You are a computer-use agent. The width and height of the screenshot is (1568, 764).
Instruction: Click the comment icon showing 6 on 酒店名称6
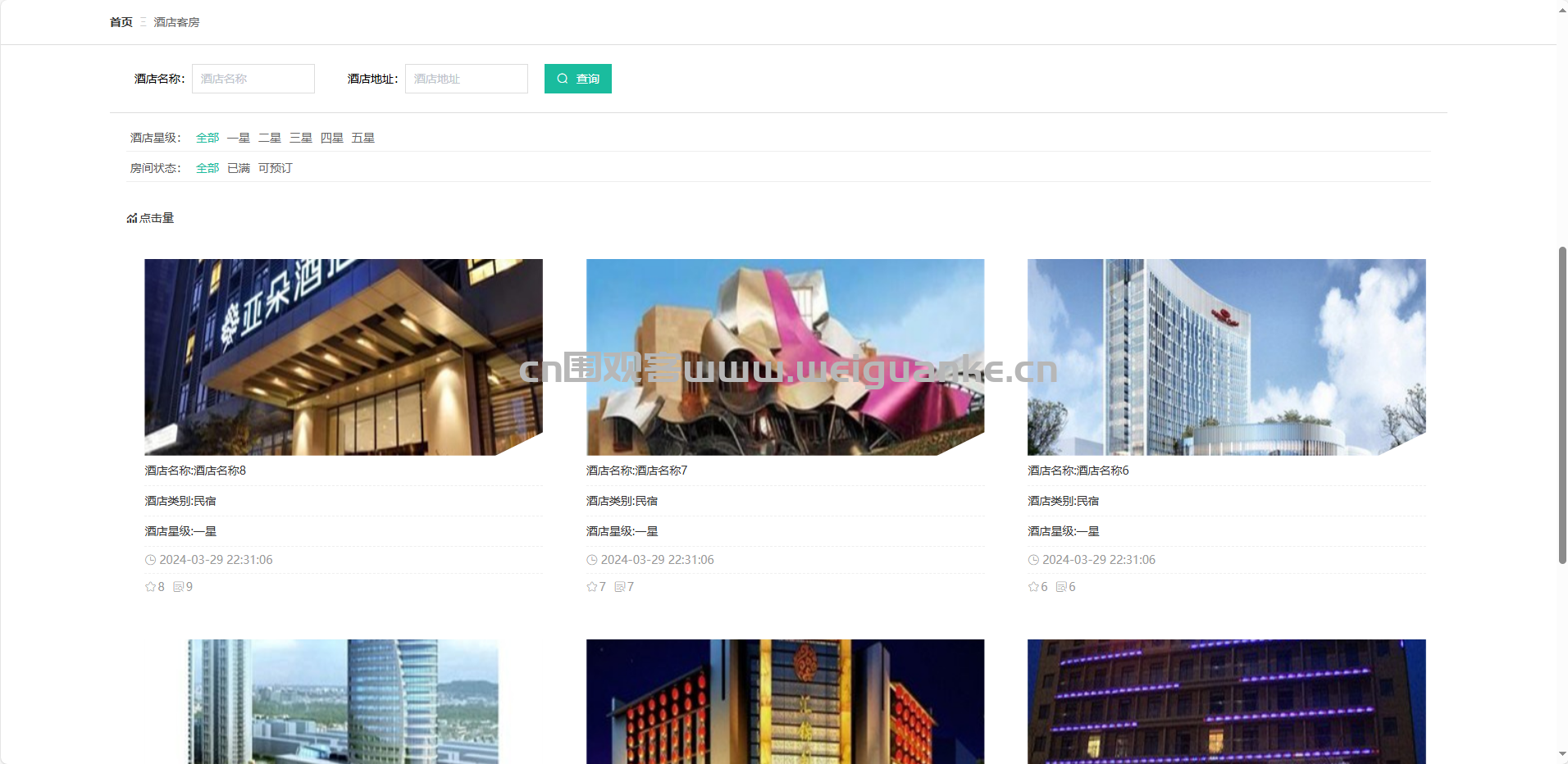(x=1063, y=586)
